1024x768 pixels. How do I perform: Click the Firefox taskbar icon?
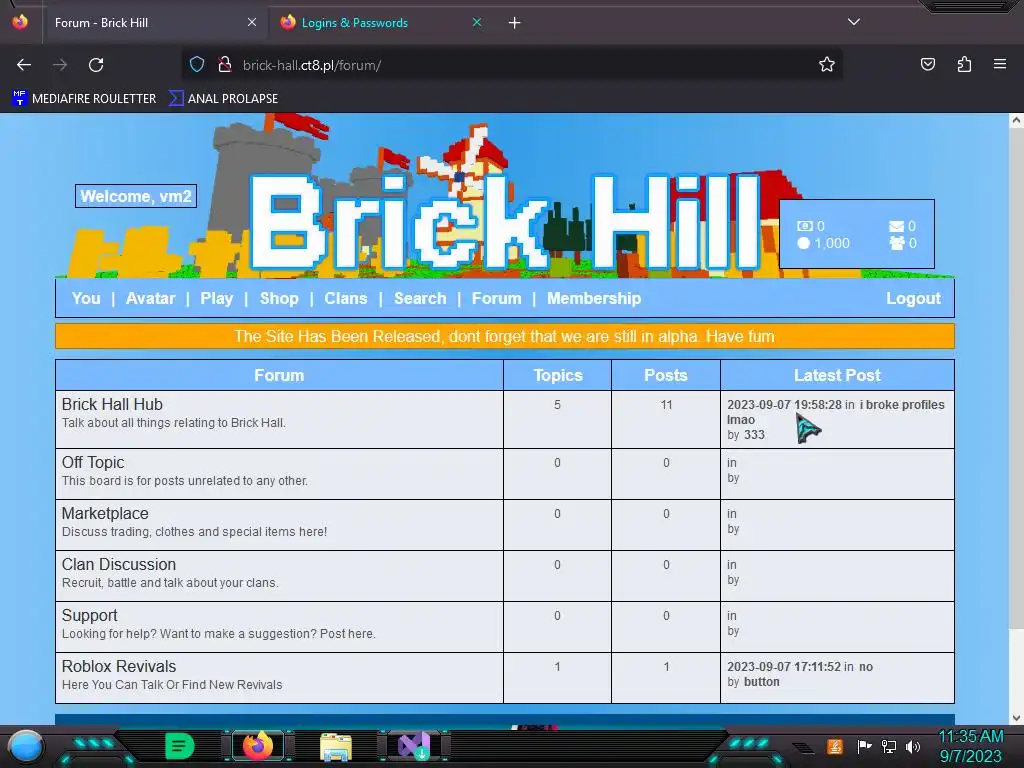[x=257, y=746]
